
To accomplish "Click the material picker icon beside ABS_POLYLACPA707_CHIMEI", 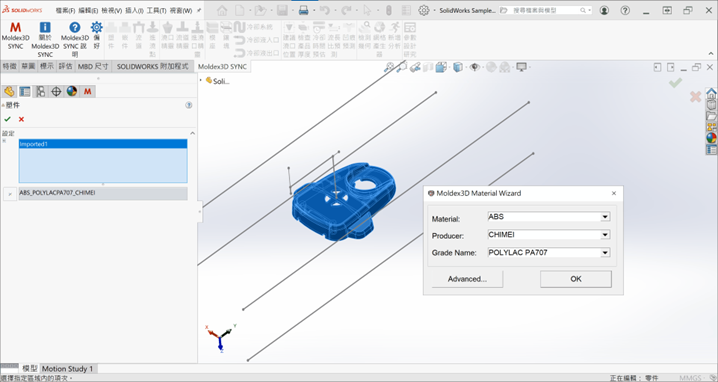I will click(10, 194).
